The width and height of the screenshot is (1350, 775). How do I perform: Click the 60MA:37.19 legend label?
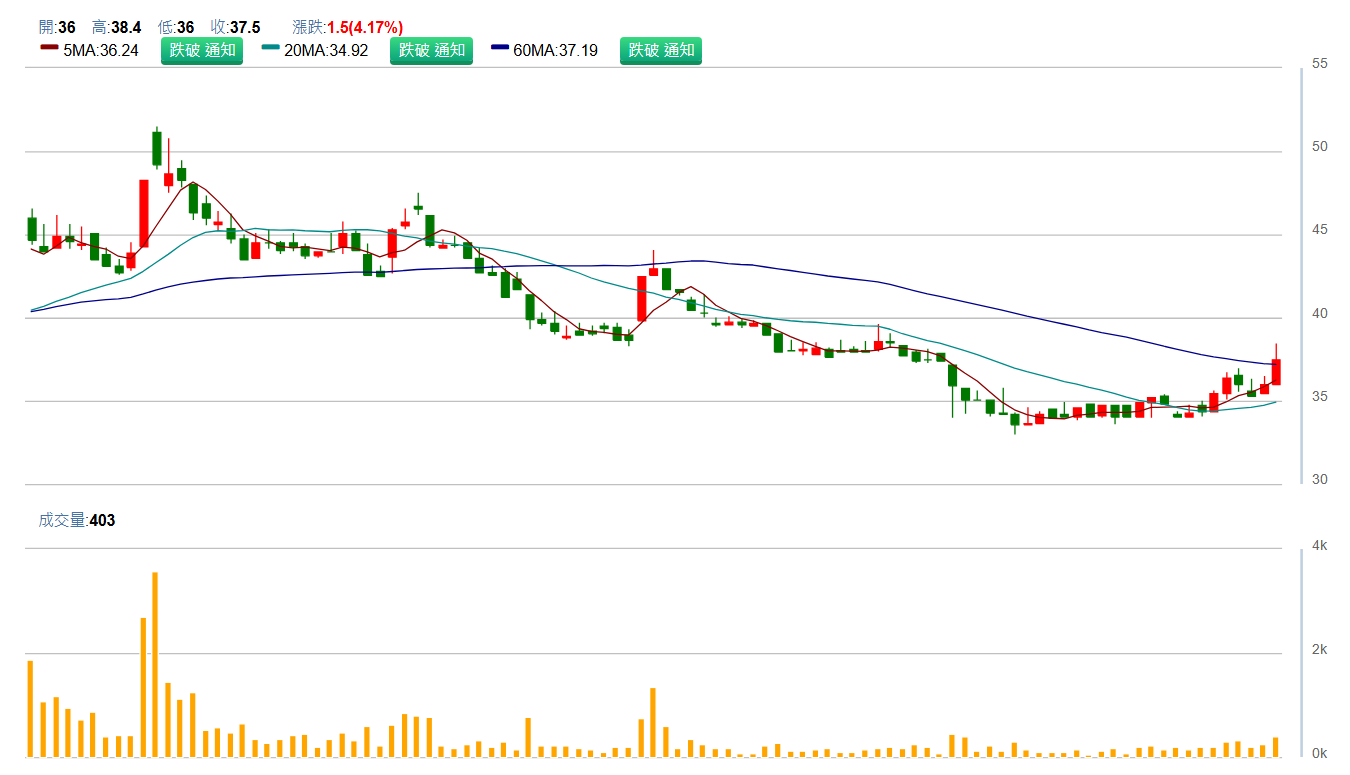555,50
